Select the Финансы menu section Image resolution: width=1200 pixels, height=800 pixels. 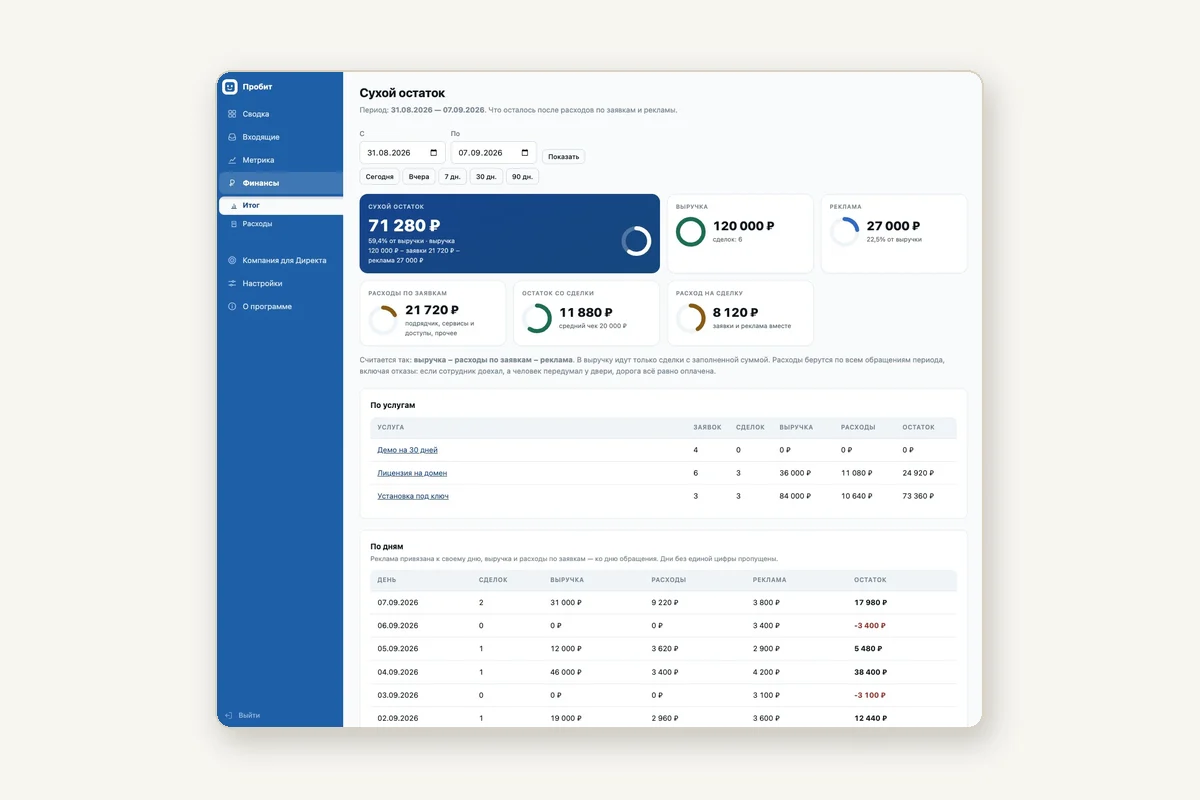tap(280, 183)
